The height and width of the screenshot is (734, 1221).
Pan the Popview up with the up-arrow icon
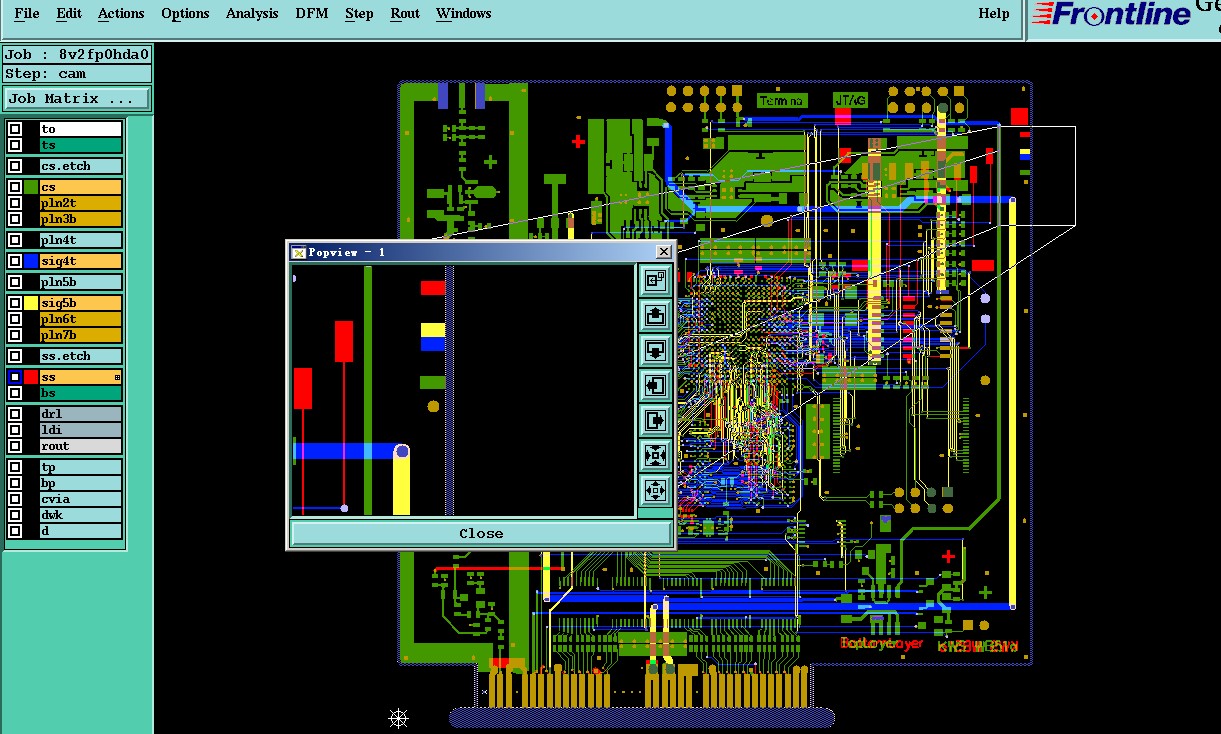(x=655, y=316)
